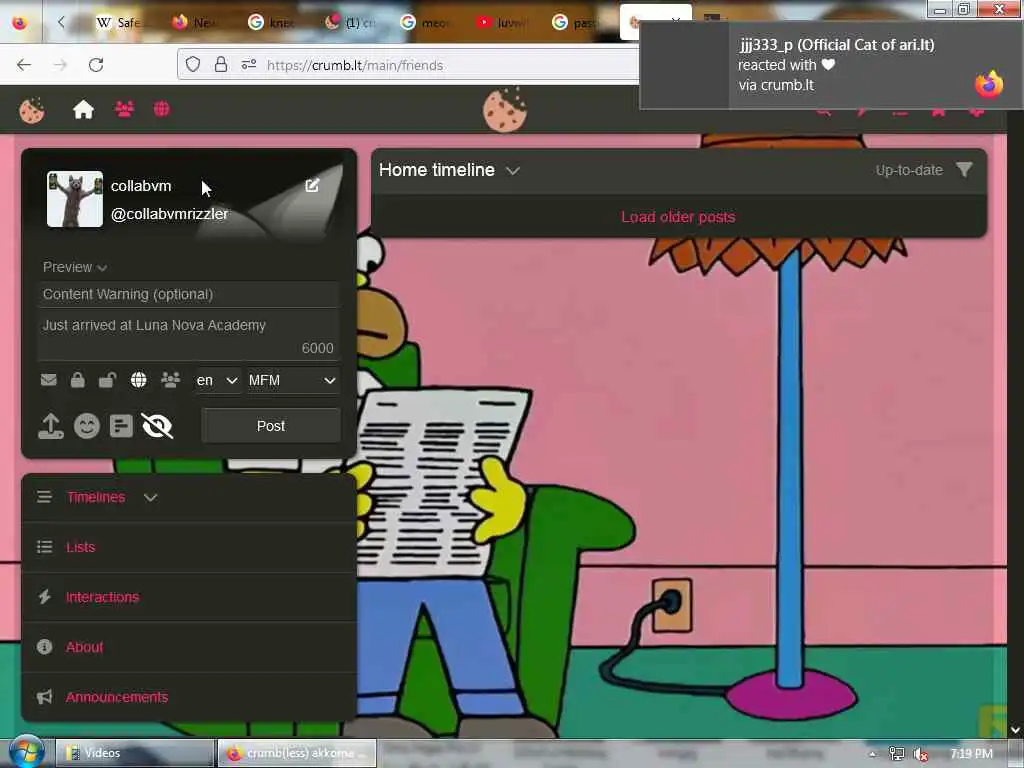This screenshot has width=1024, height=768.
Task: Switch to the Firefox New tab
Action: 195,23
